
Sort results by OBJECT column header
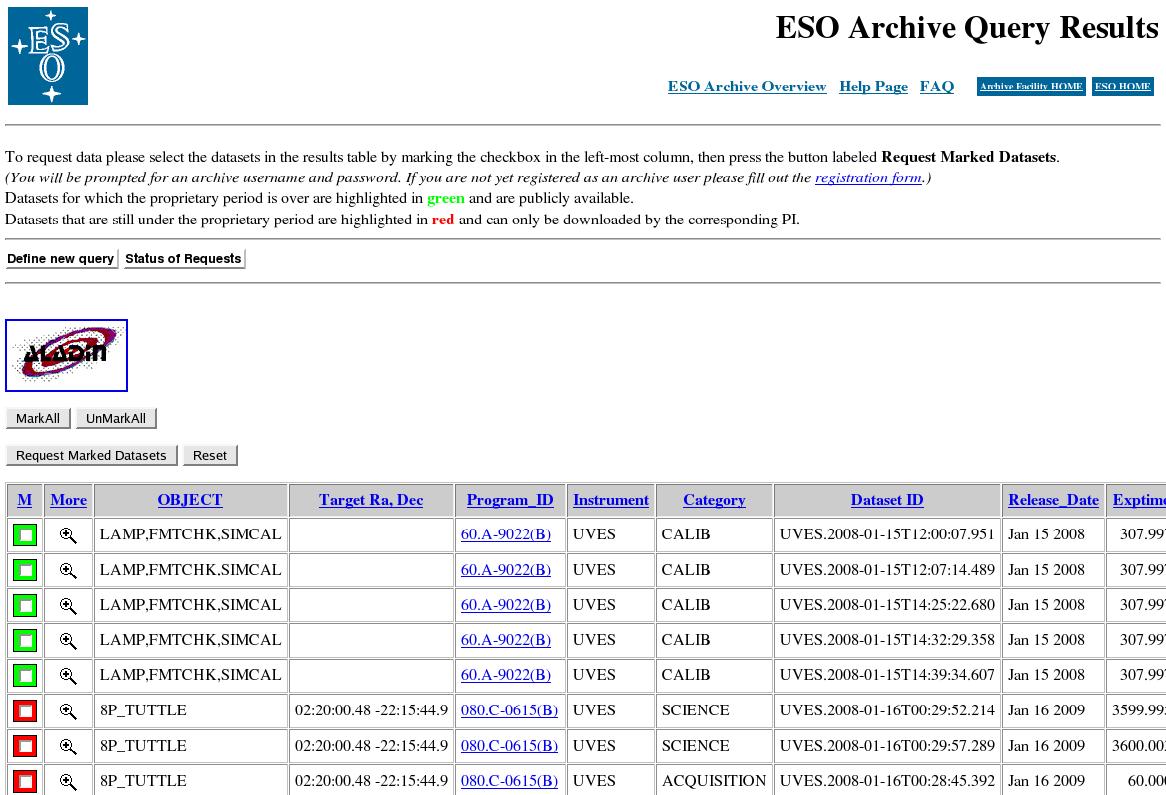[x=190, y=500]
